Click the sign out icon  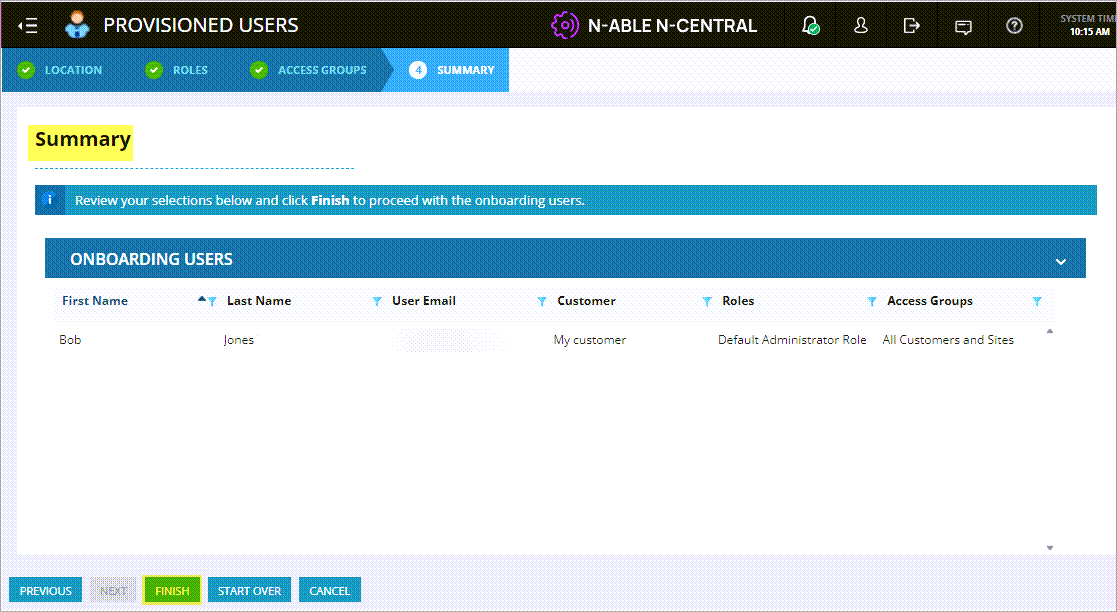click(x=911, y=26)
